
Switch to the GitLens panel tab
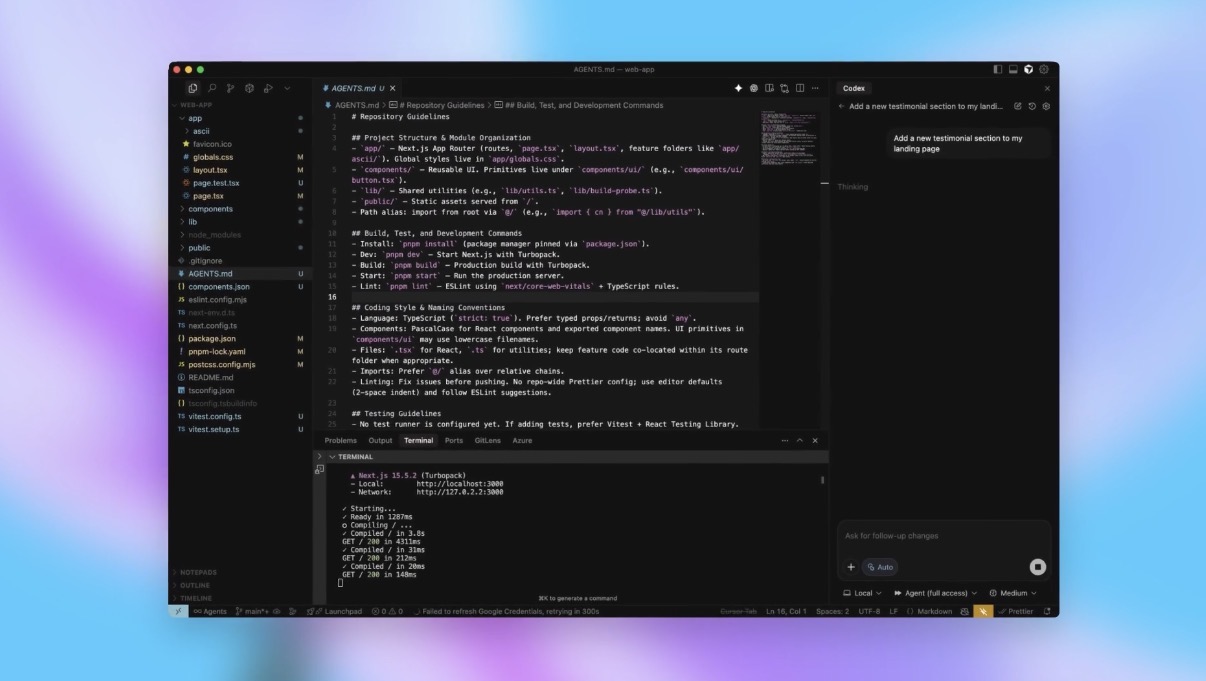point(488,440)
